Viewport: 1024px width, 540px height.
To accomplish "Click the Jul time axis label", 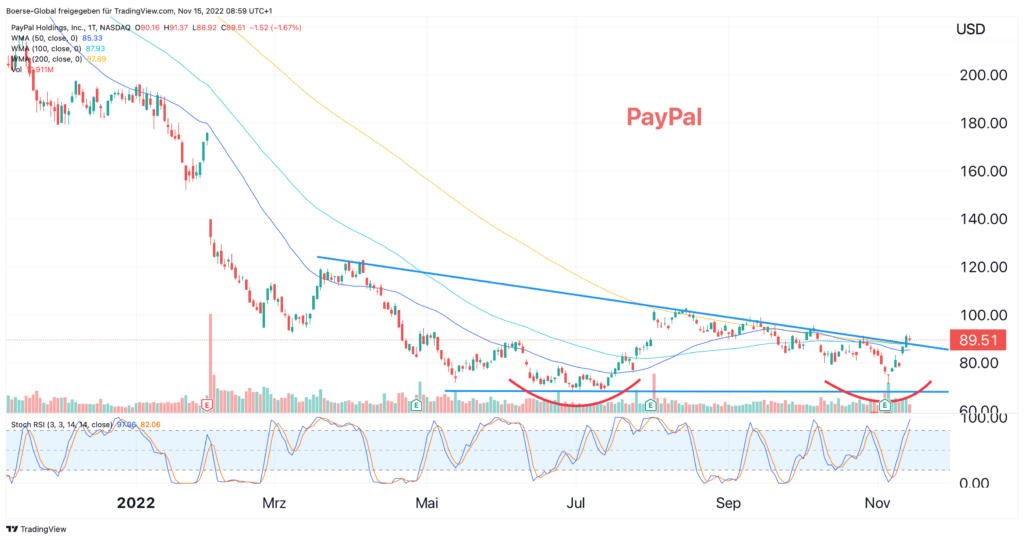I will click(x=575, y=503).
